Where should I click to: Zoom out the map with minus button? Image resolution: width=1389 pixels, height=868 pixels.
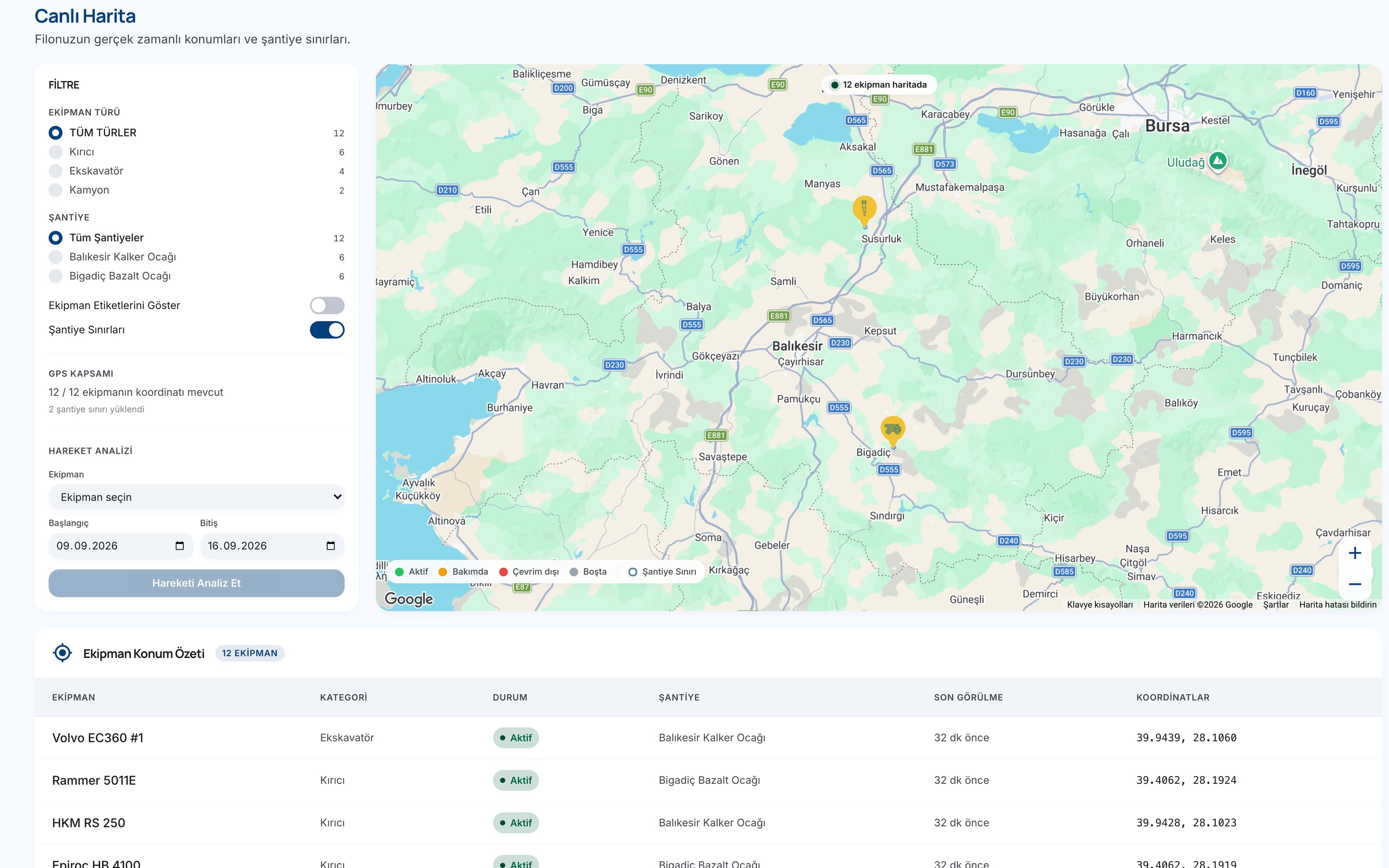1355,584
